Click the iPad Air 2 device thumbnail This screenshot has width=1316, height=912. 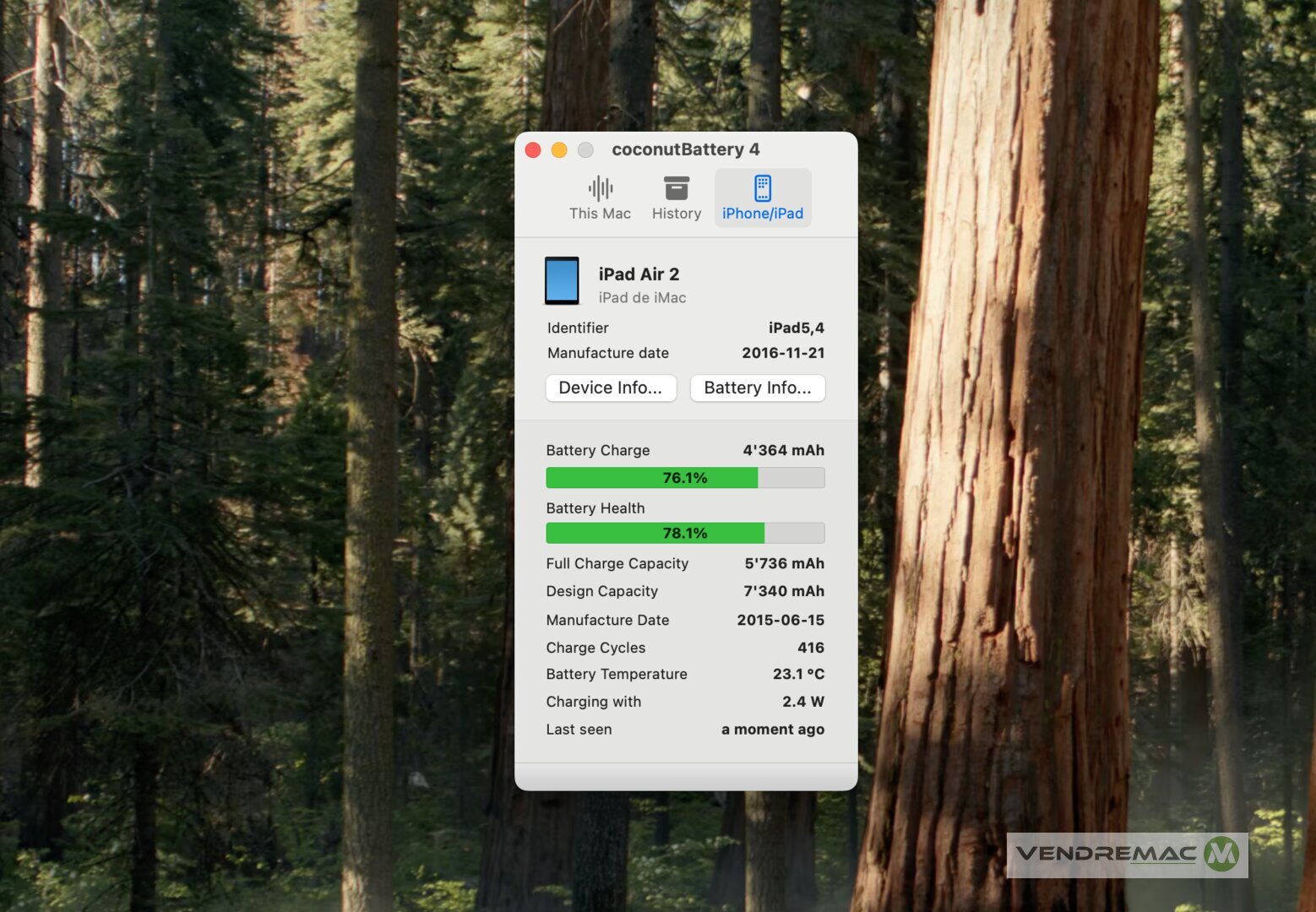point(562,280)
